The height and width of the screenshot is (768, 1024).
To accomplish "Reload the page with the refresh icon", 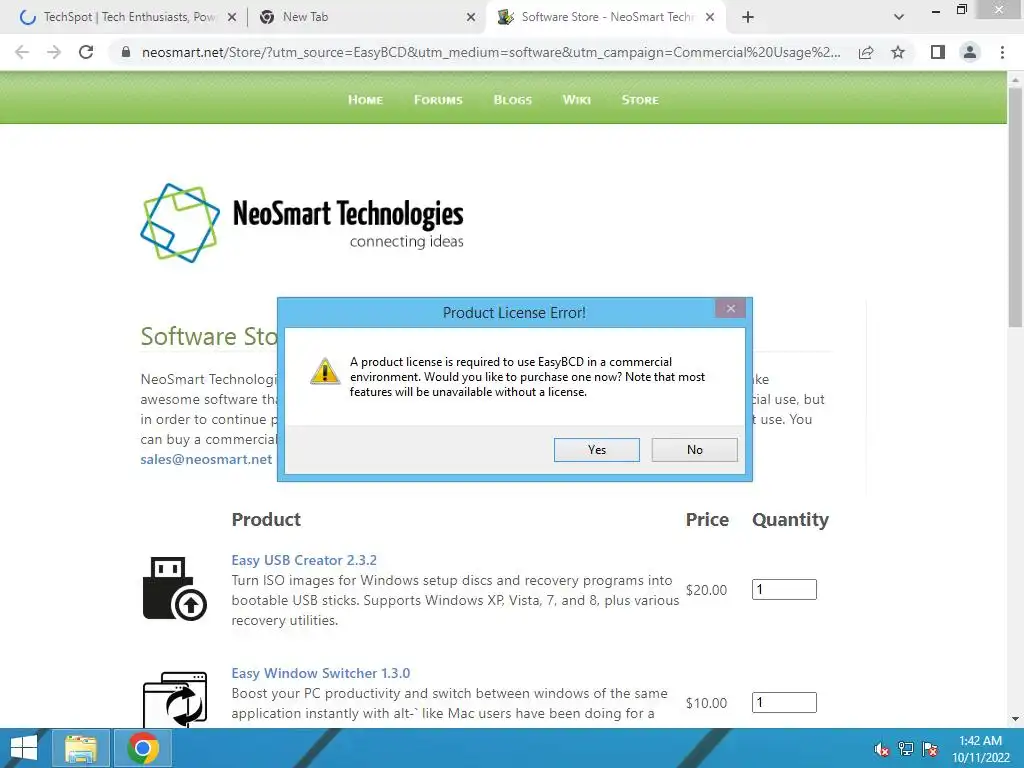I will point(86,52).
